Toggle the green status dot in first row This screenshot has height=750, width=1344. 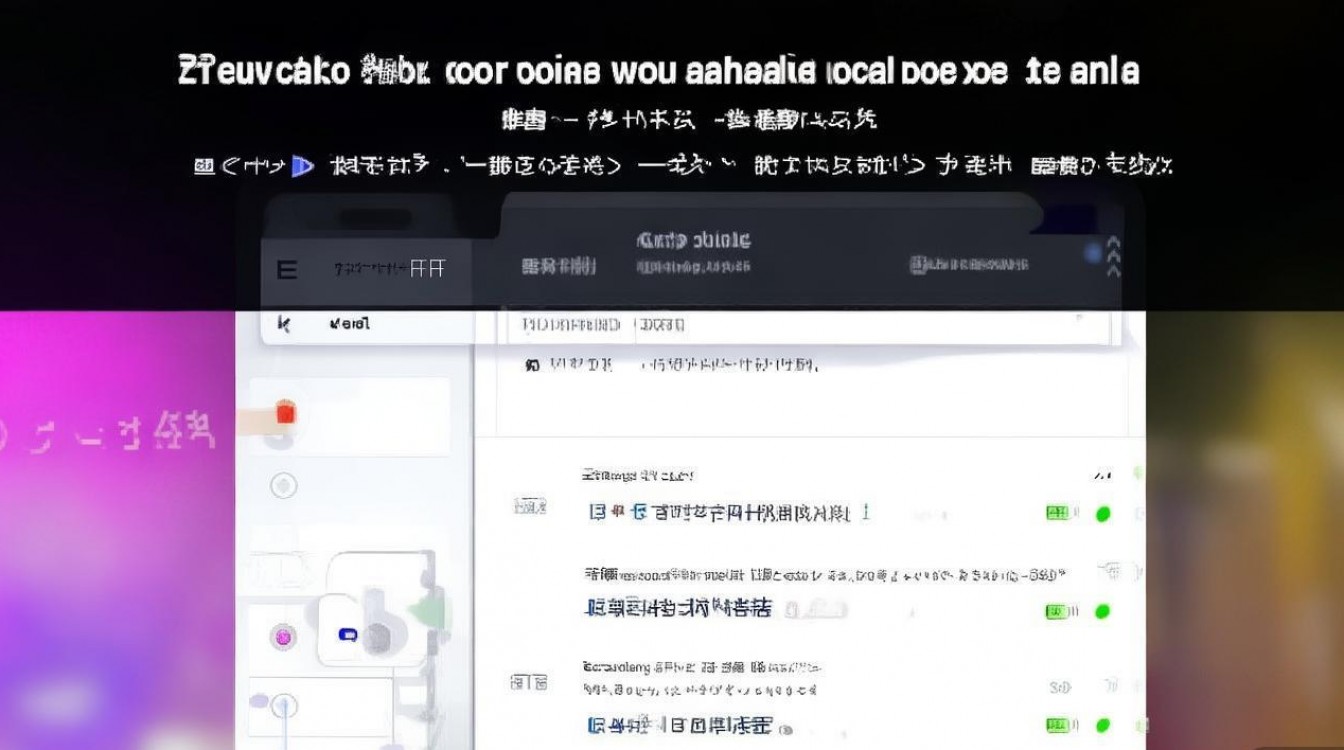(1103, 514)
